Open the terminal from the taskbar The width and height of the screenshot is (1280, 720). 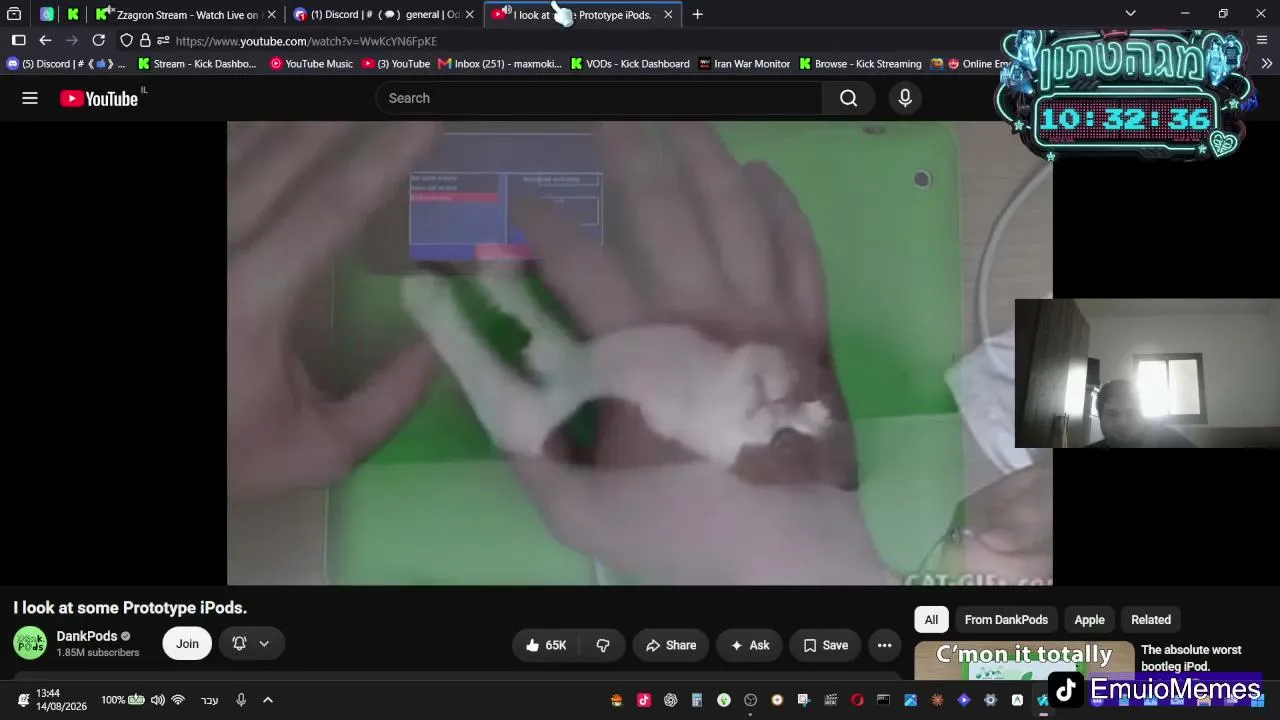point(883,700)
